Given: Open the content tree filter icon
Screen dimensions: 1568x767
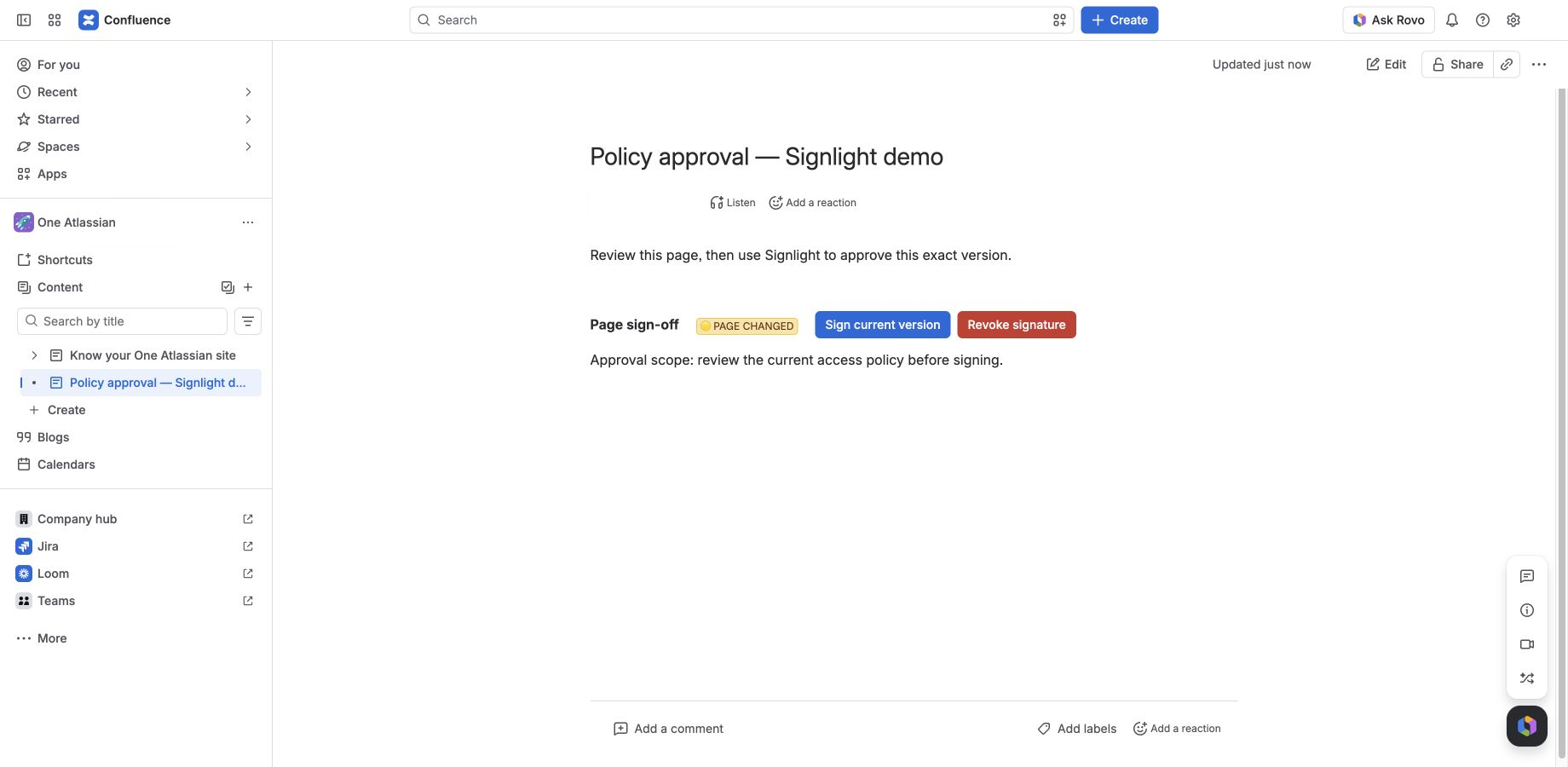Looking at the screenshot, I should [248, 321].
